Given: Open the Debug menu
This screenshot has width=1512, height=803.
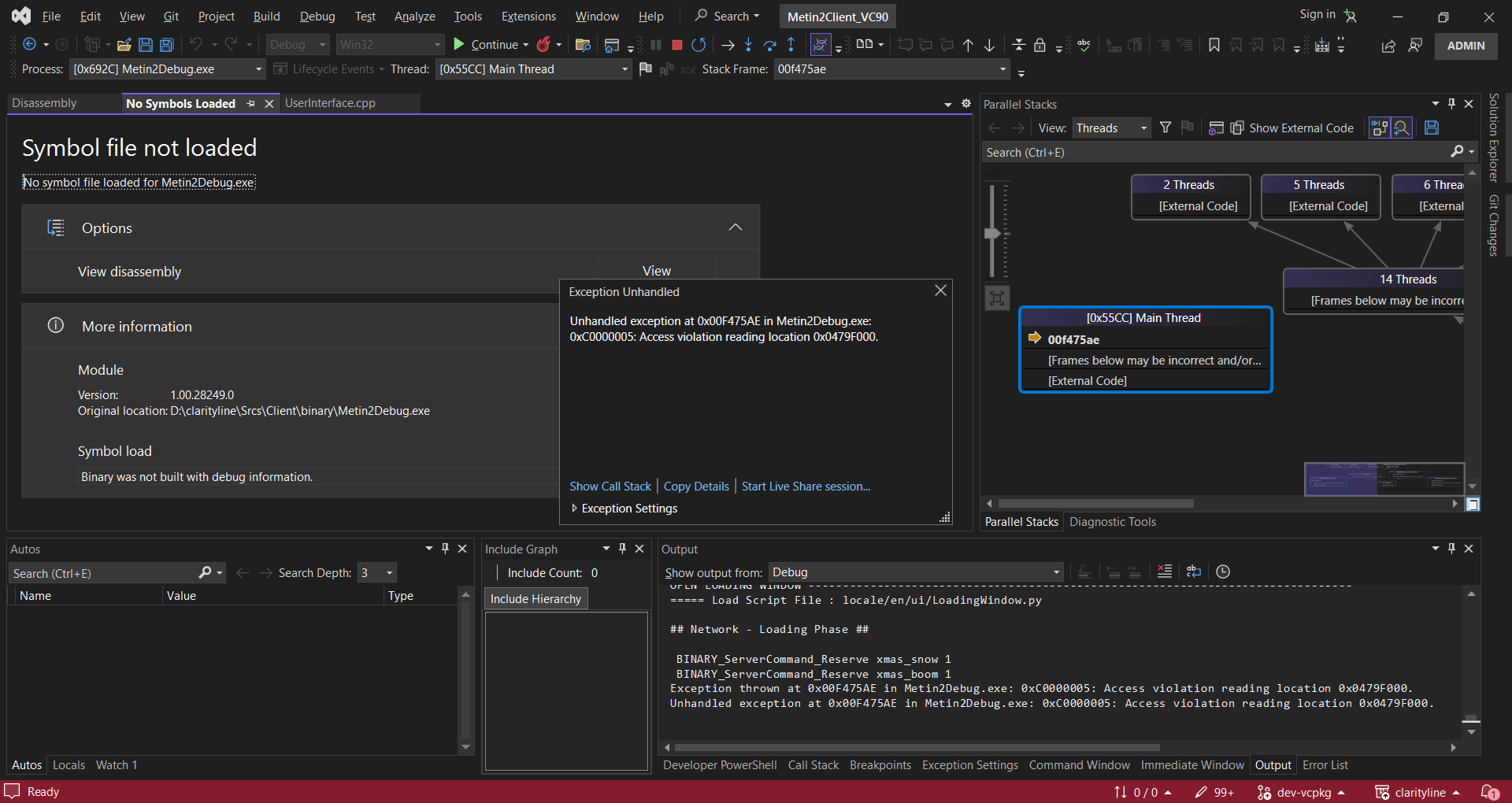Looking at the screenshot, I should pos(317,16).
